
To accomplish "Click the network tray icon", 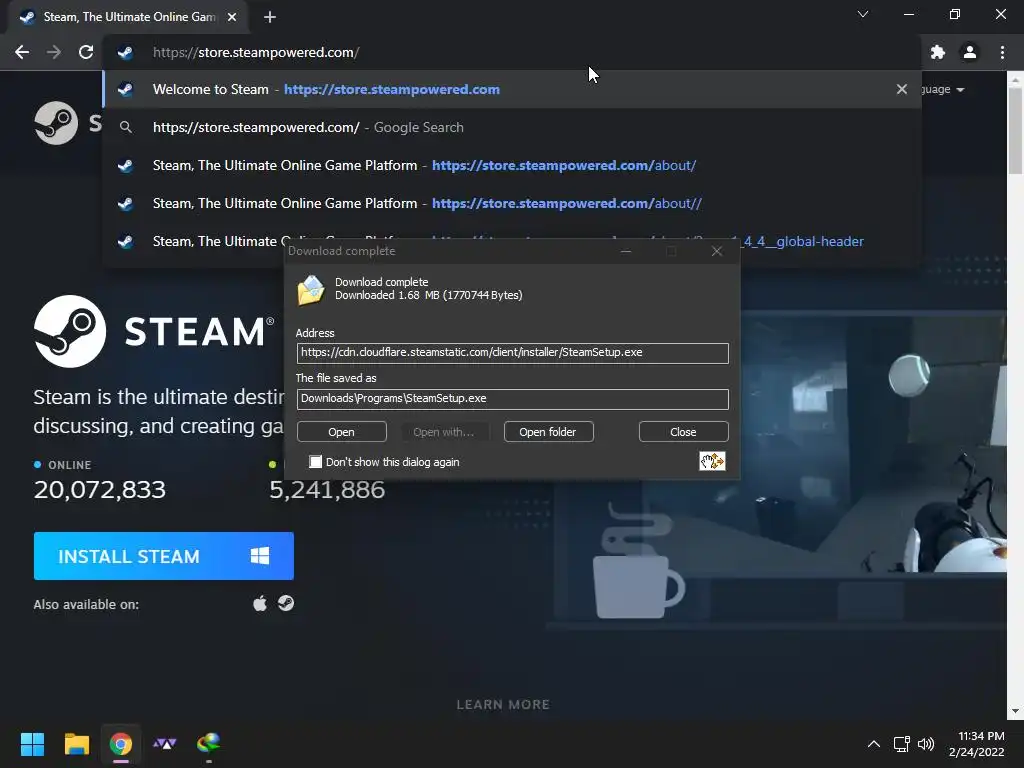I will [x=902, y=744].
